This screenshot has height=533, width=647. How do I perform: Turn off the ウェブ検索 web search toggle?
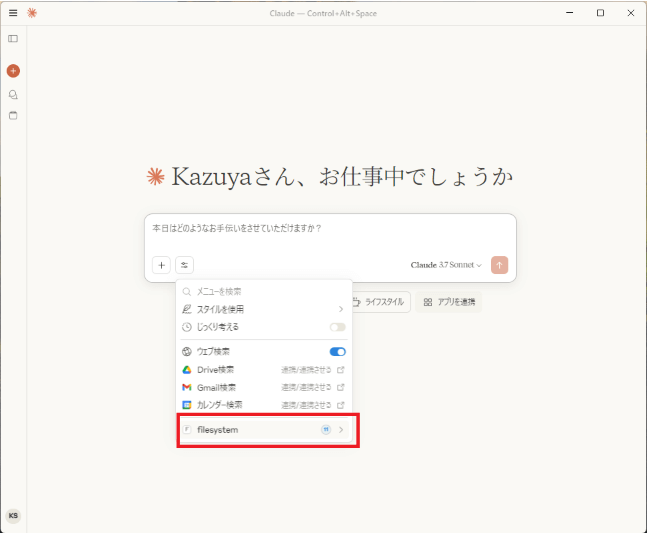(x=338, y=351)
